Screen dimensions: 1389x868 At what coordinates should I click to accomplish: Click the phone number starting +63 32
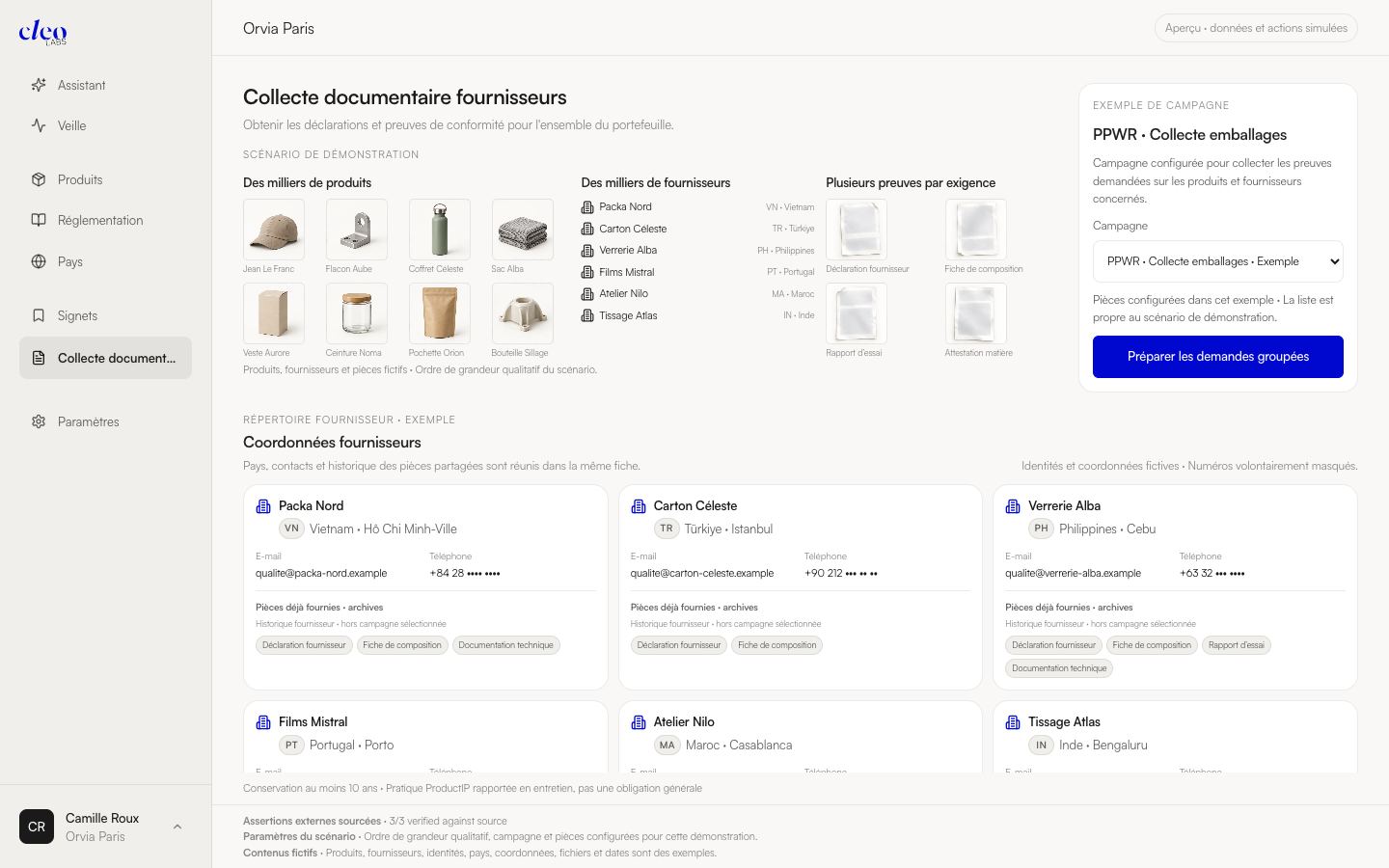point(1212,573)
